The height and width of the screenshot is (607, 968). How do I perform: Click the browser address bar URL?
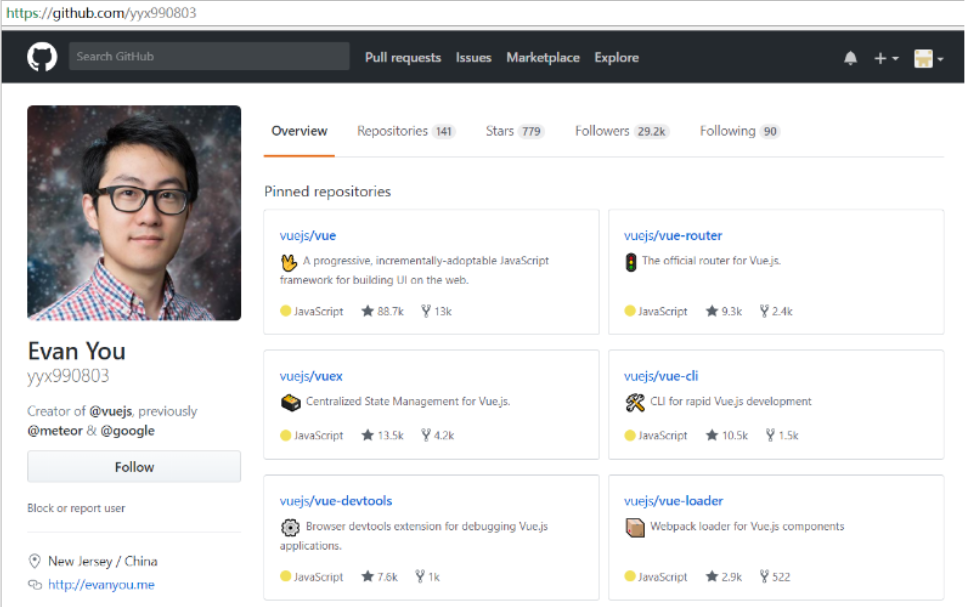click(x=101, y=13)
